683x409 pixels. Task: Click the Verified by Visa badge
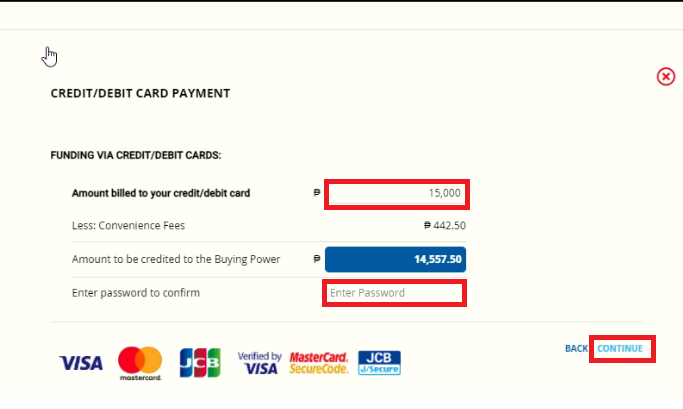click(260, 363)
